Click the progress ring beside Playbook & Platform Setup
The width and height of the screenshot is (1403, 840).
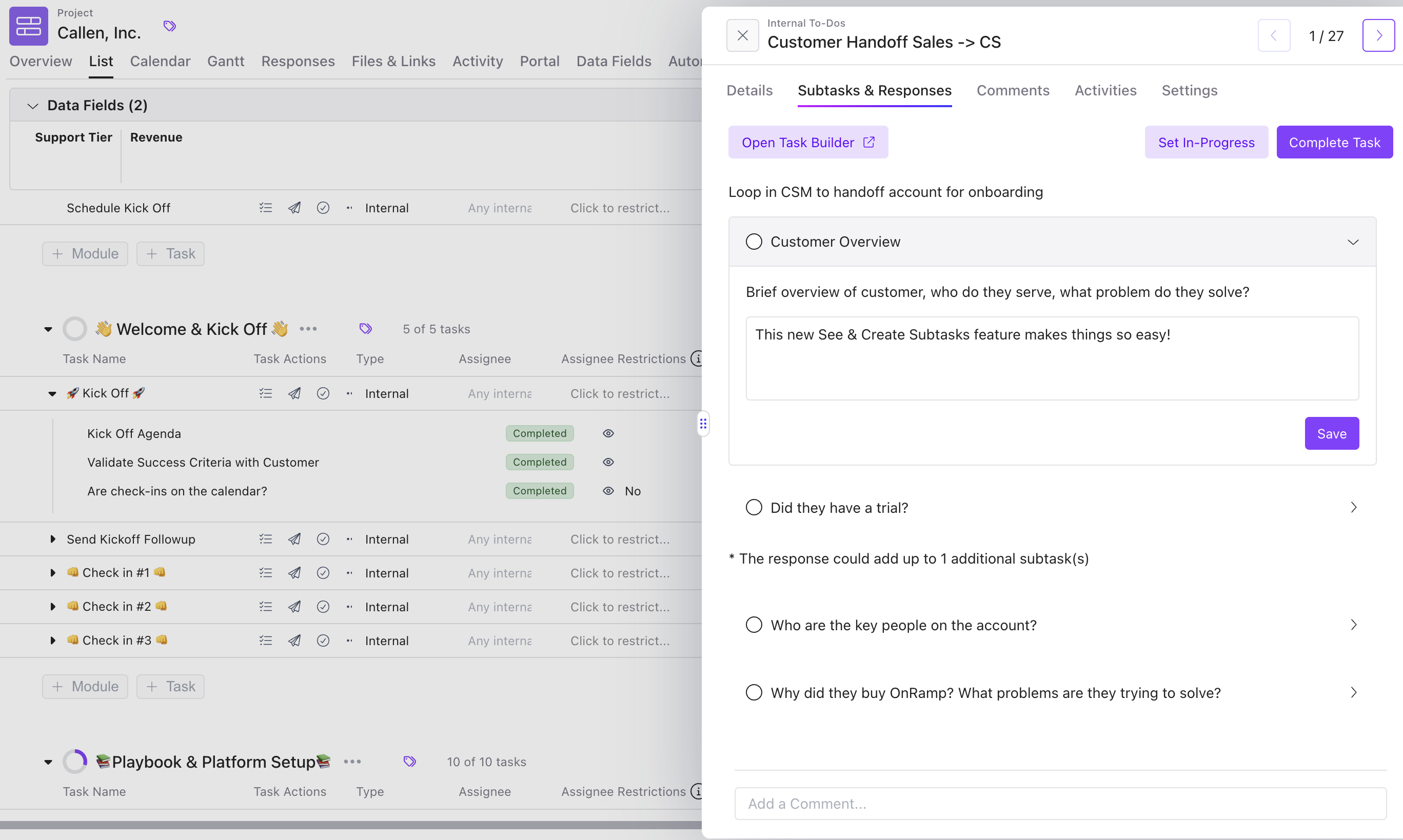[75, 762]
